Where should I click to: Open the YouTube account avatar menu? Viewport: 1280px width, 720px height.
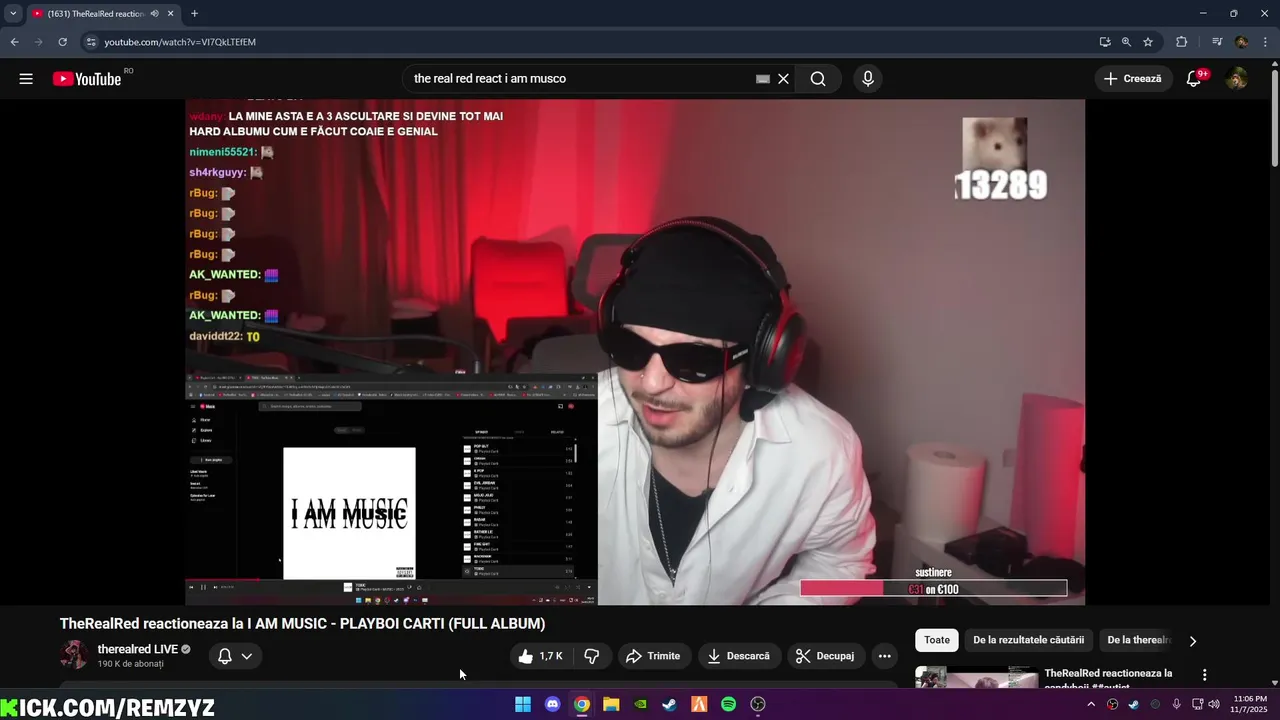(x=1237, y=79)
